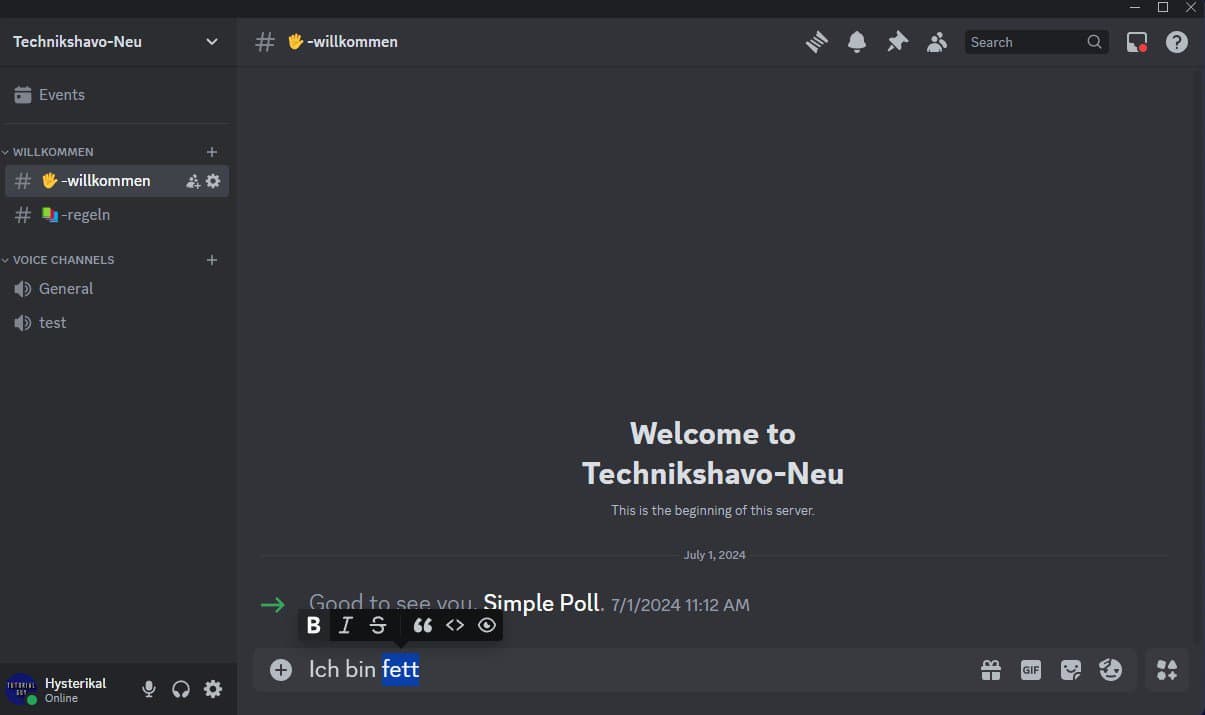Click the Welcome to Technikshavo-Neu heading
The image size is (1205, 715).
[x=713, y=453]
